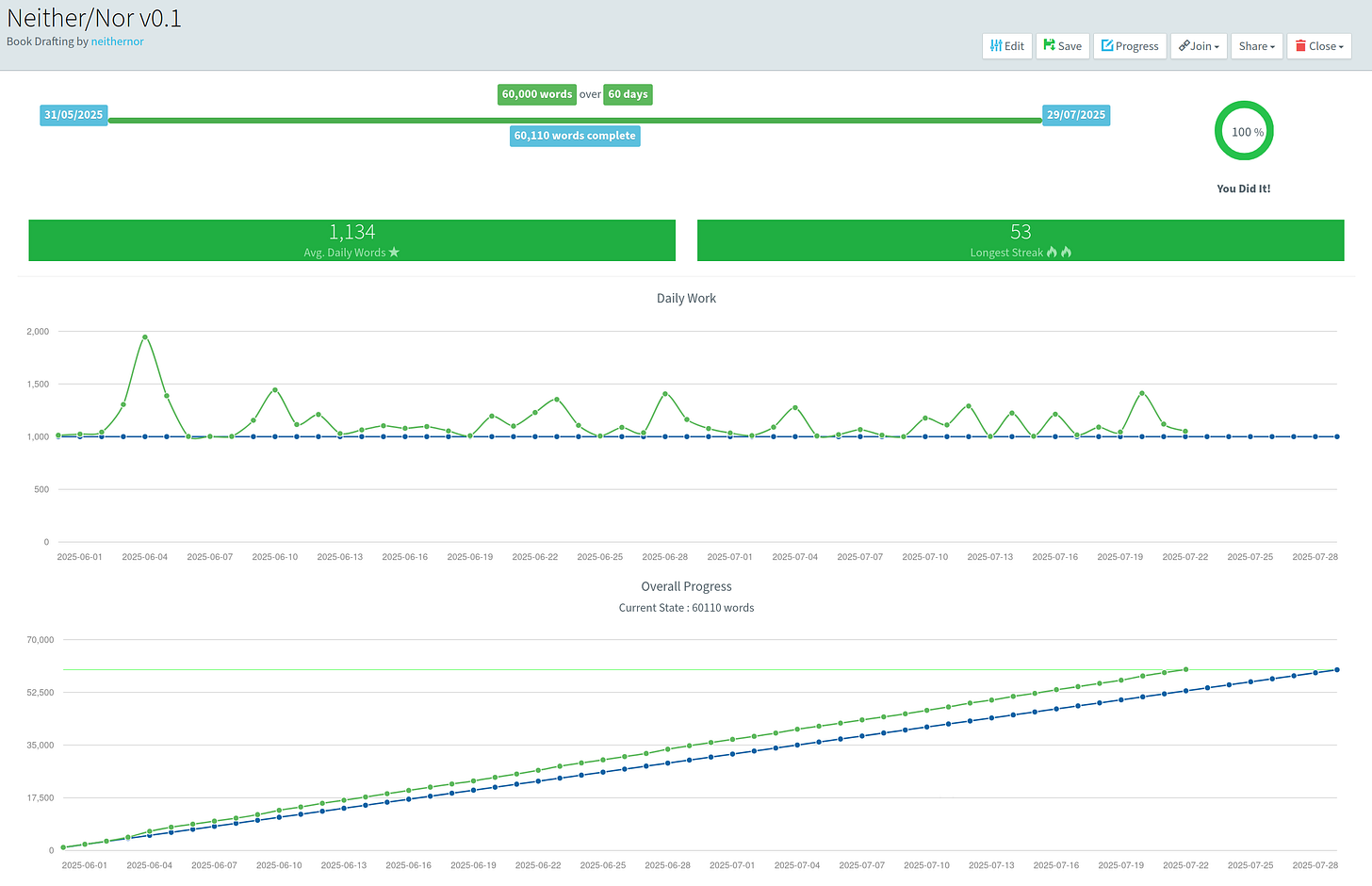Click the red trash icon on Close

[1300, 45]
